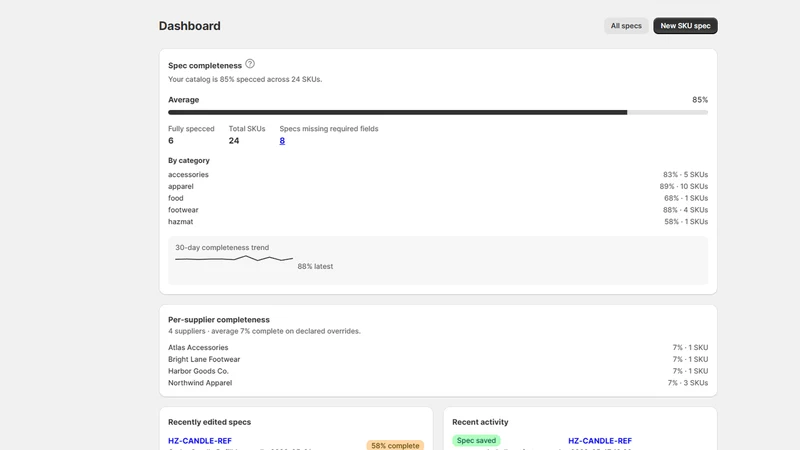Click the 7% · 3 SKUs value
Image resolution: width=800 pixels, height=450 pixels.
tap(688, 383)
